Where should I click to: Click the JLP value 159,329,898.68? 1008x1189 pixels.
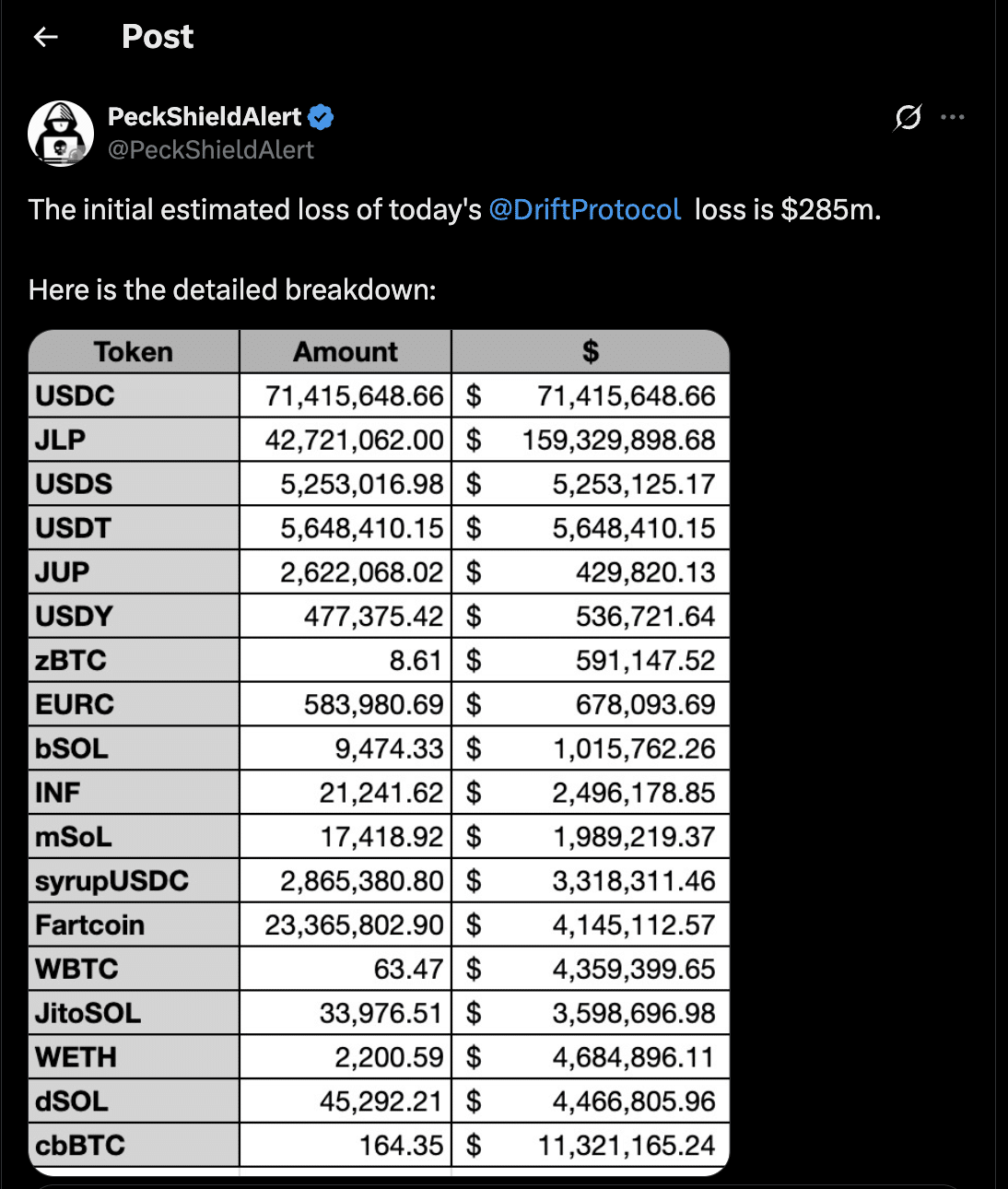pyautogui.click(x=618, y=441)
